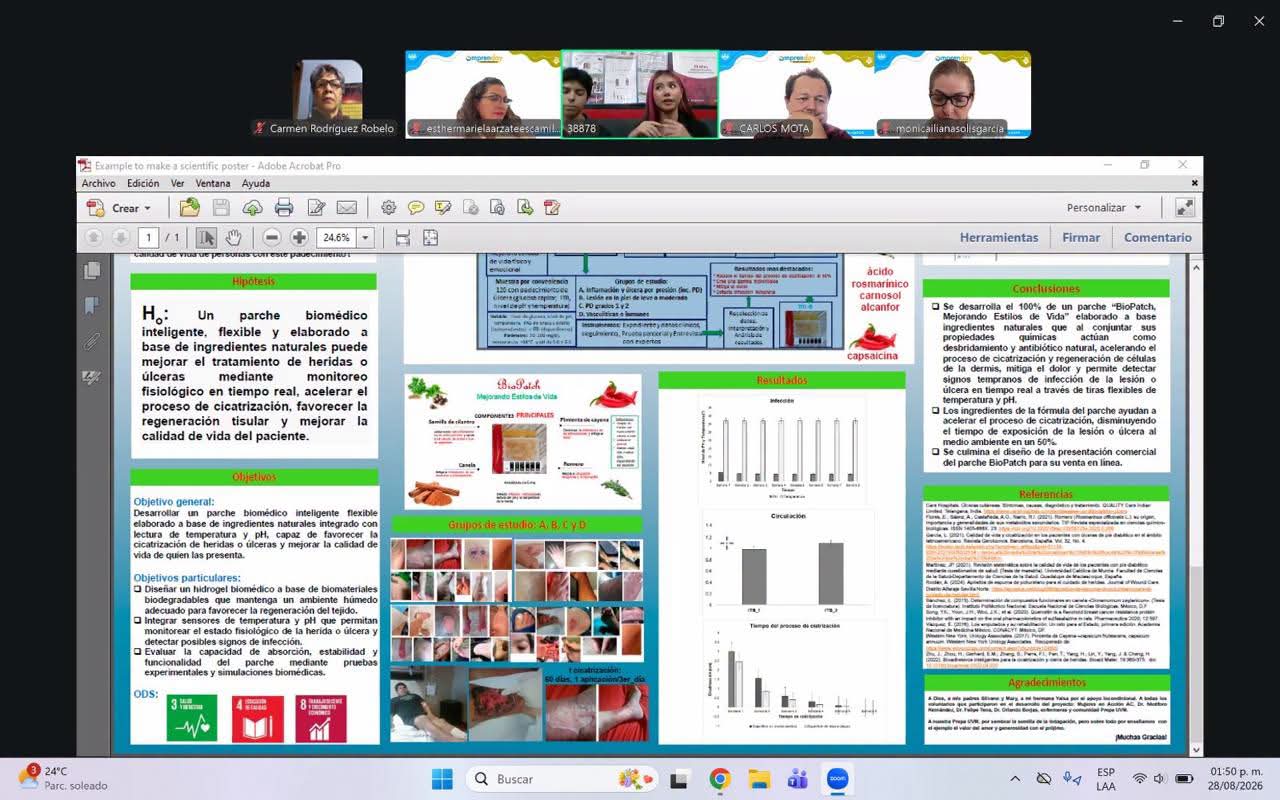Image resolution: width=1280 pixels, height=800 pixels.
Task: Open the signatures side panel
Action: coord(93,377)
